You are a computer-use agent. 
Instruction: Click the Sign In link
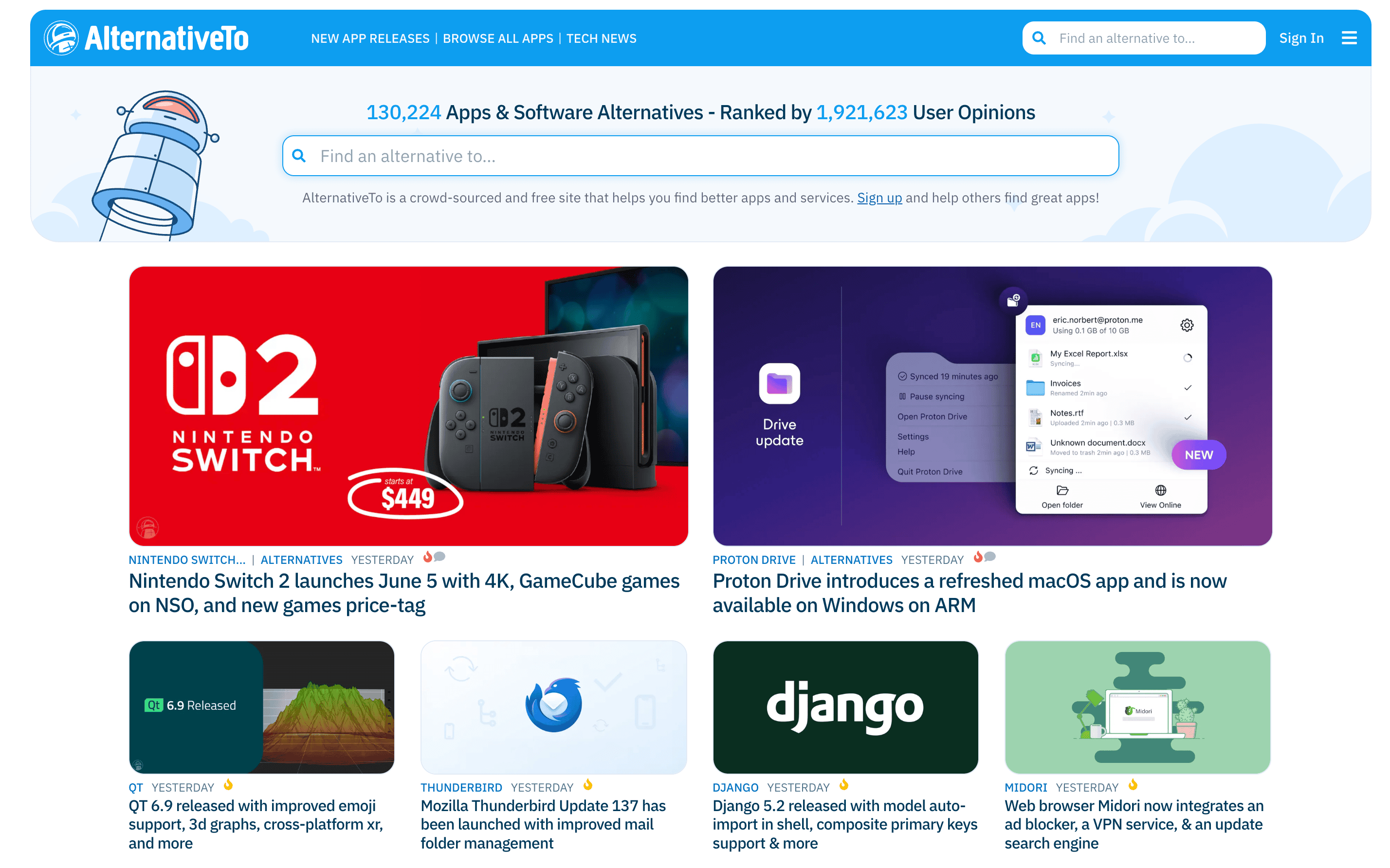(x=1301, y=38)
